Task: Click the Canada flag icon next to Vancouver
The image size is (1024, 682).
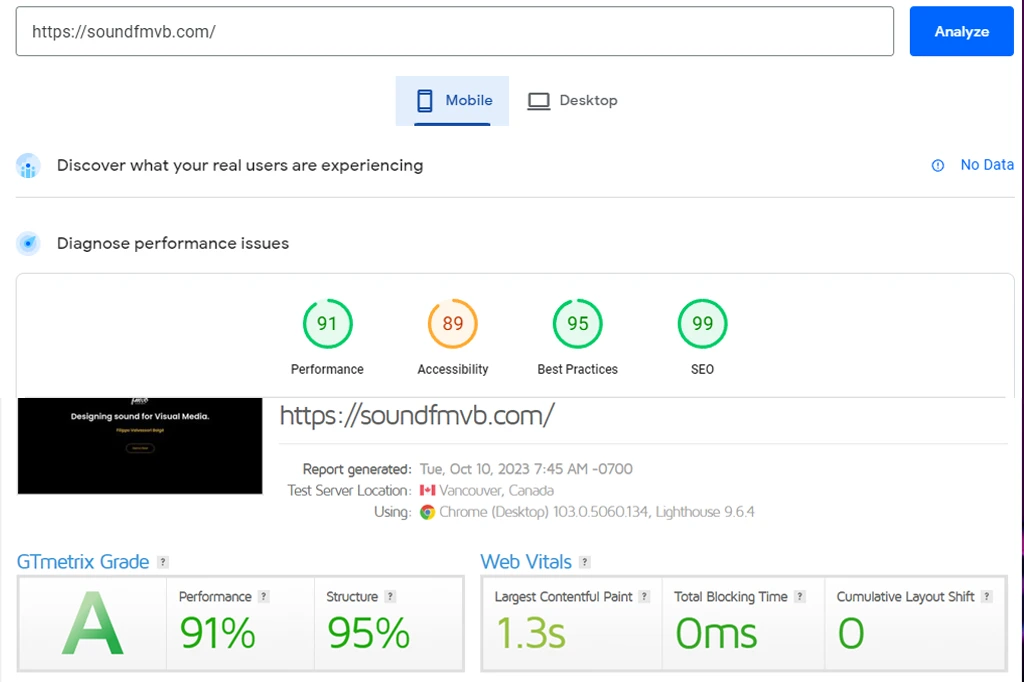Action: click(x=428, y=490)
